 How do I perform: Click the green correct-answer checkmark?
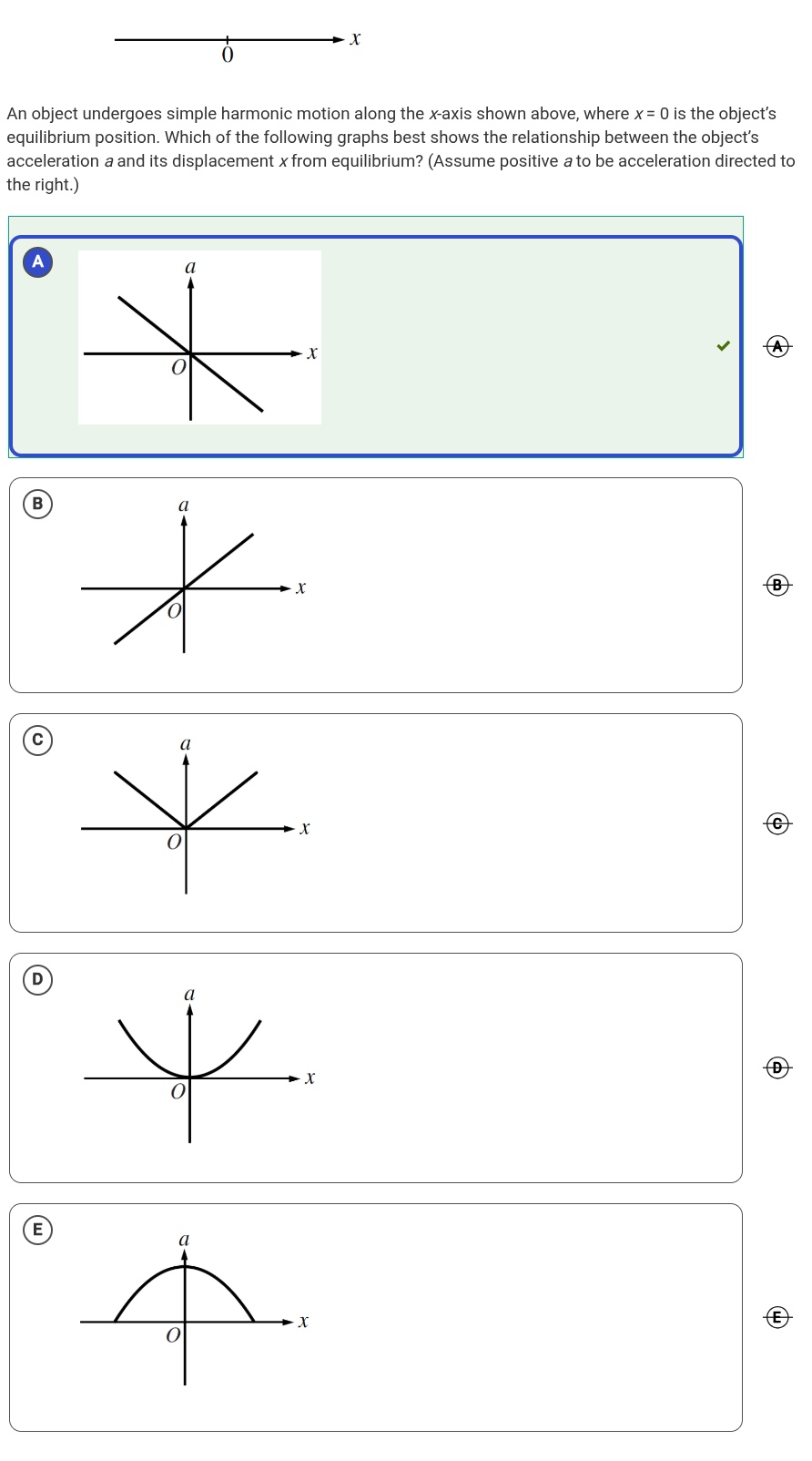pos(724,346)
